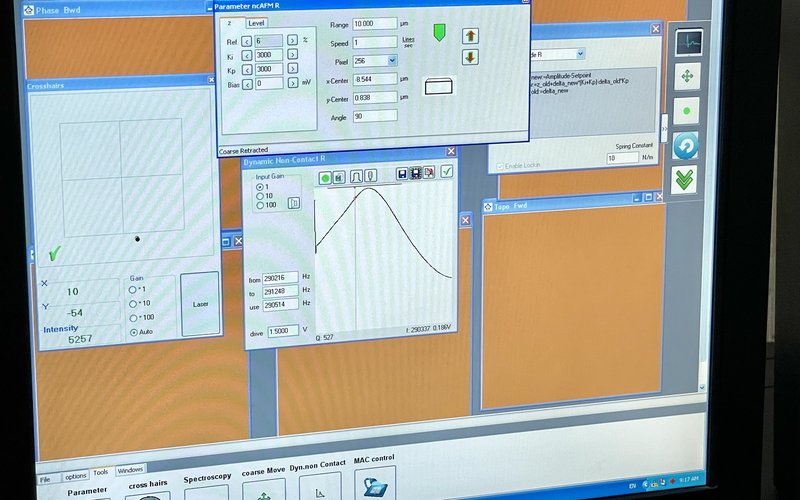The image size is (800, 500).
Task: Increase the Ki value with right arrow
Action: [x=292, y=55]
